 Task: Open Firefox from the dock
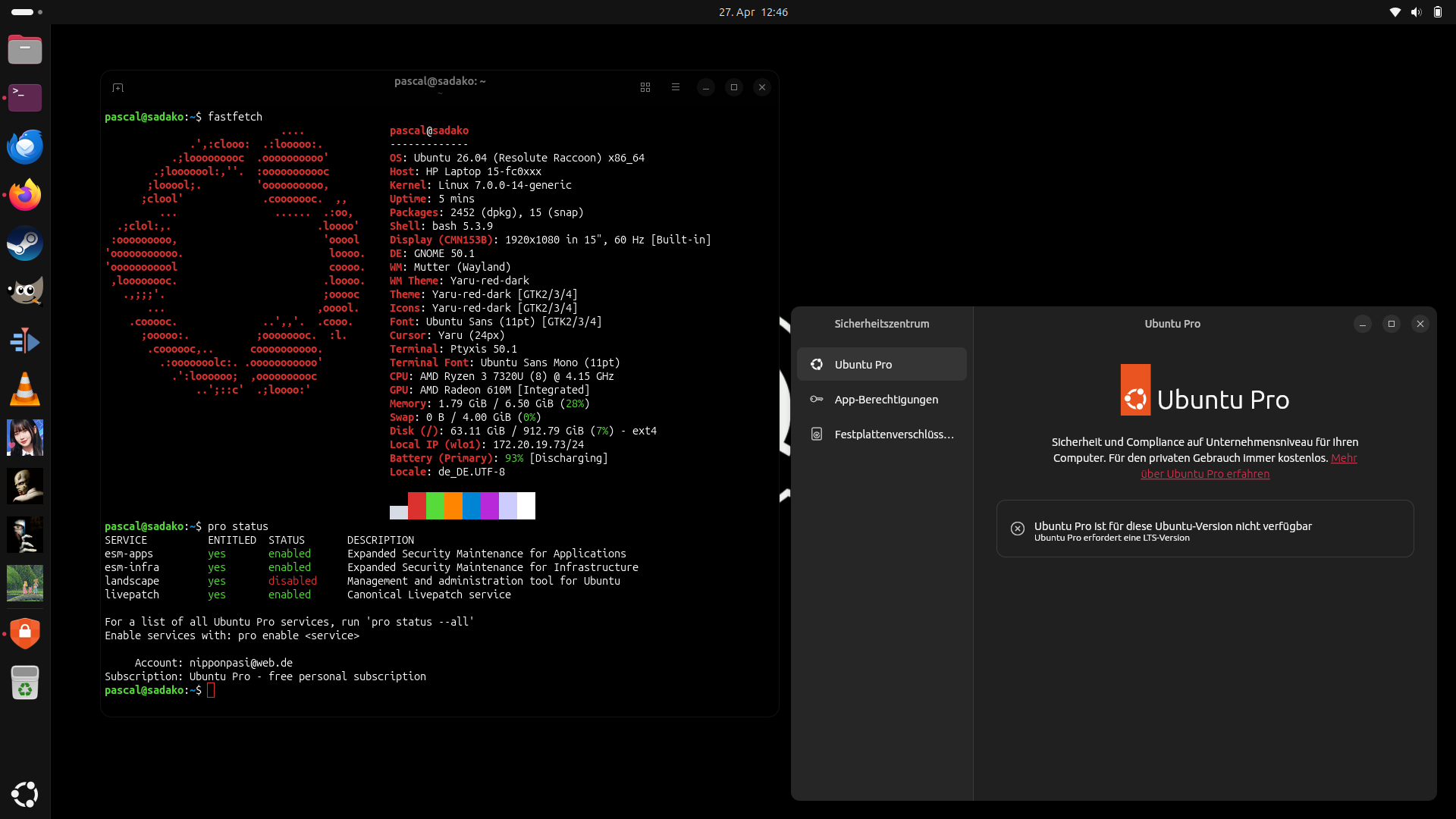click(x=25, y=196)
